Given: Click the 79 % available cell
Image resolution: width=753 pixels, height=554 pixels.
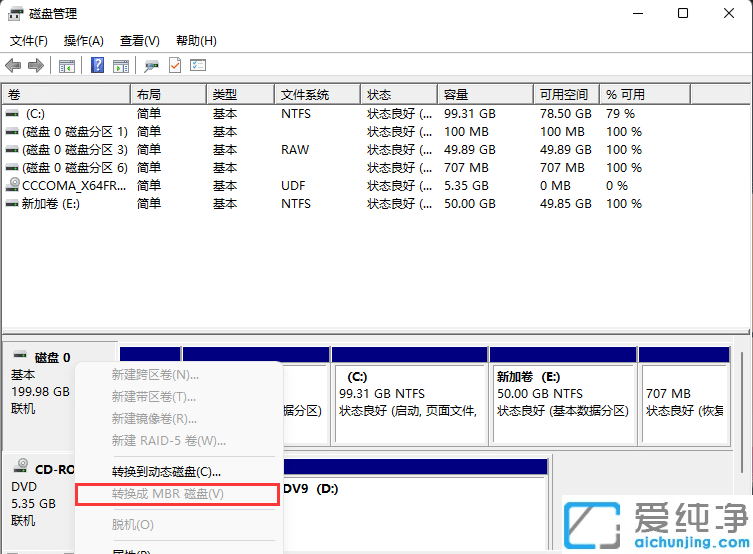Looking at the screenshot, I should click(620, 114).
